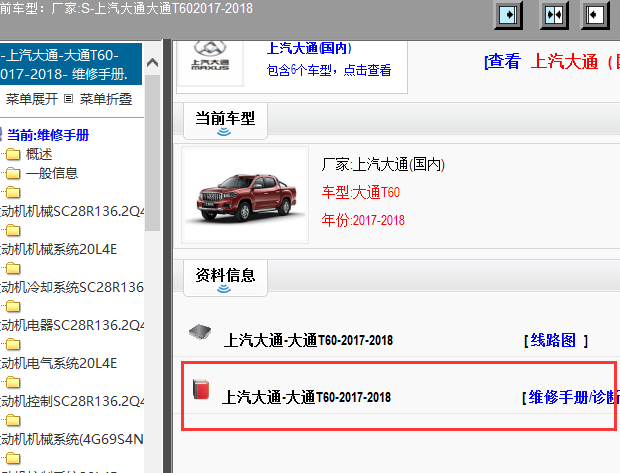The height and width of the screenshot is (473, 620).
Task: Click folder icon above 发动机机械系统20L4E
Action: click(x=13, y=230)
